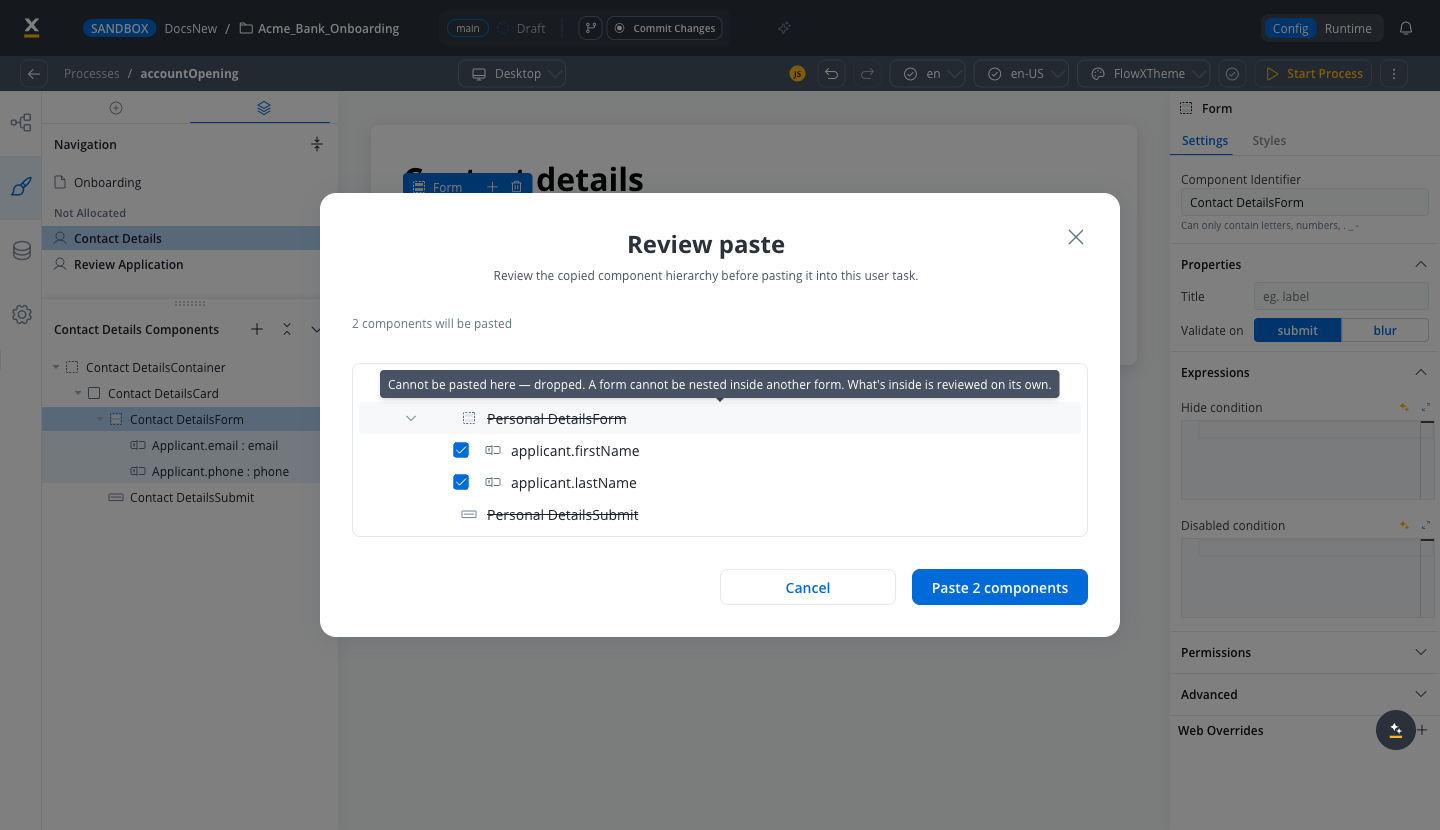This screenshot has height=830, width=1440.
Task: Click the Start Process button
Action: 1314,73
